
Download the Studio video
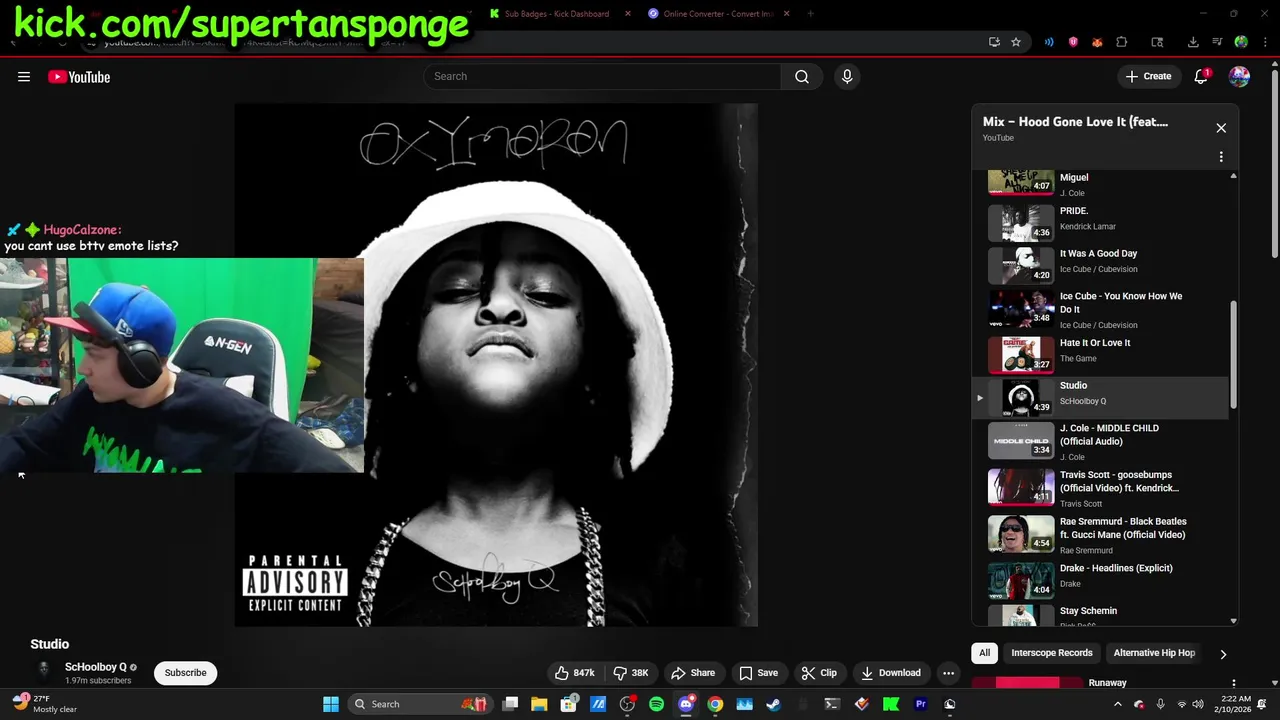(890, 673)
